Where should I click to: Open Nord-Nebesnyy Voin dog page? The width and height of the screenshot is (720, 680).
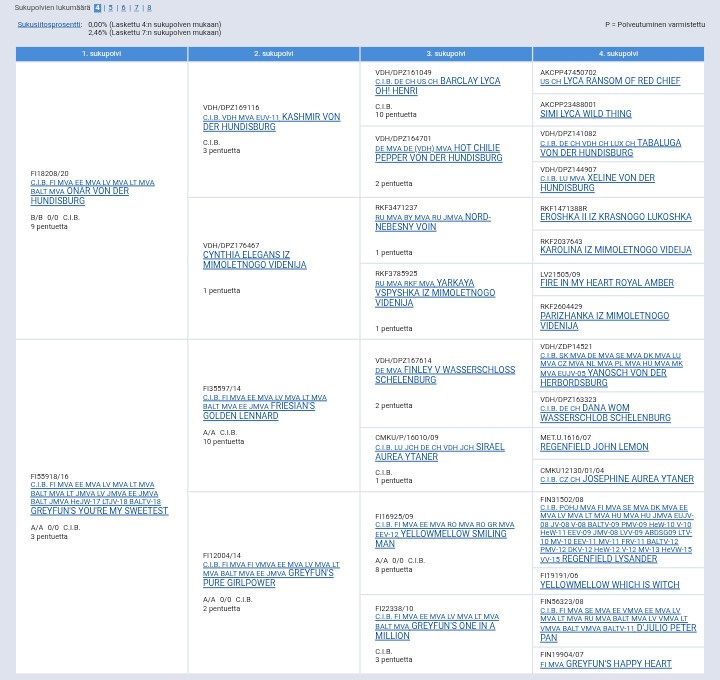coord(433,222)
